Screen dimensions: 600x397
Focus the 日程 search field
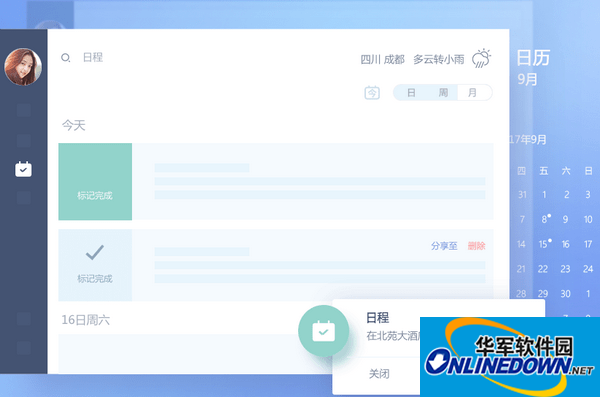[x=93, y=57]
